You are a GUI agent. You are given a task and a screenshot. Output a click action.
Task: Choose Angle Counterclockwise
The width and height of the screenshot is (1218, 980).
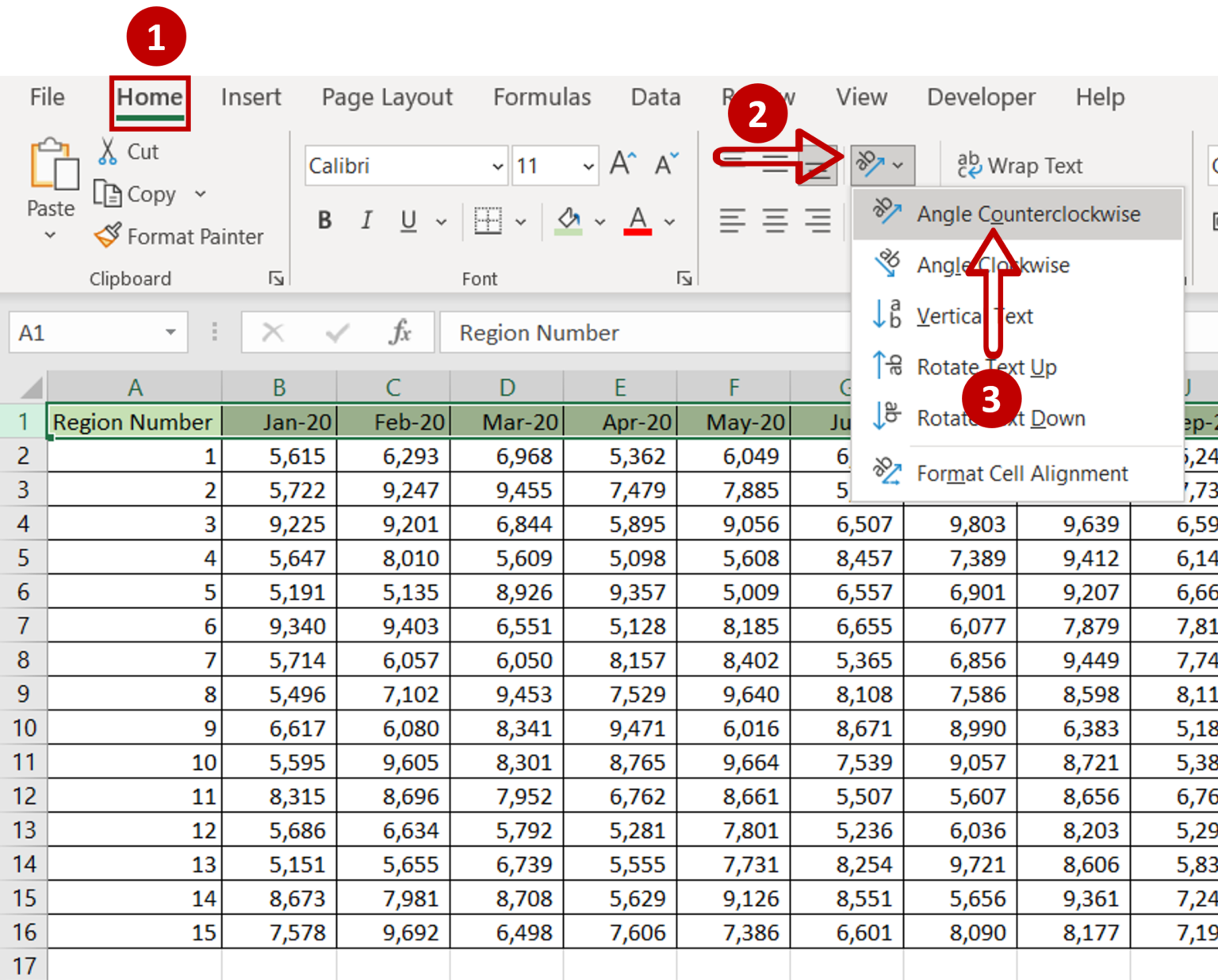[1017, 214]
